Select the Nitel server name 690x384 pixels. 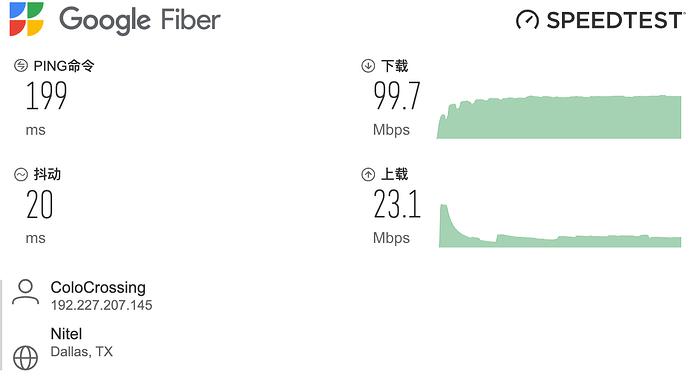[66, 334]
